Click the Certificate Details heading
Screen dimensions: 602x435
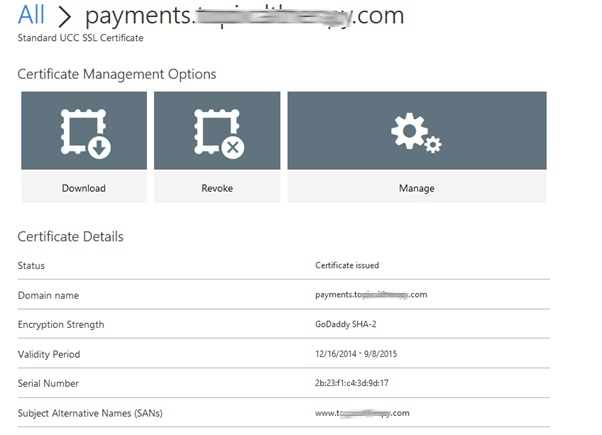[x=70, y=237]
